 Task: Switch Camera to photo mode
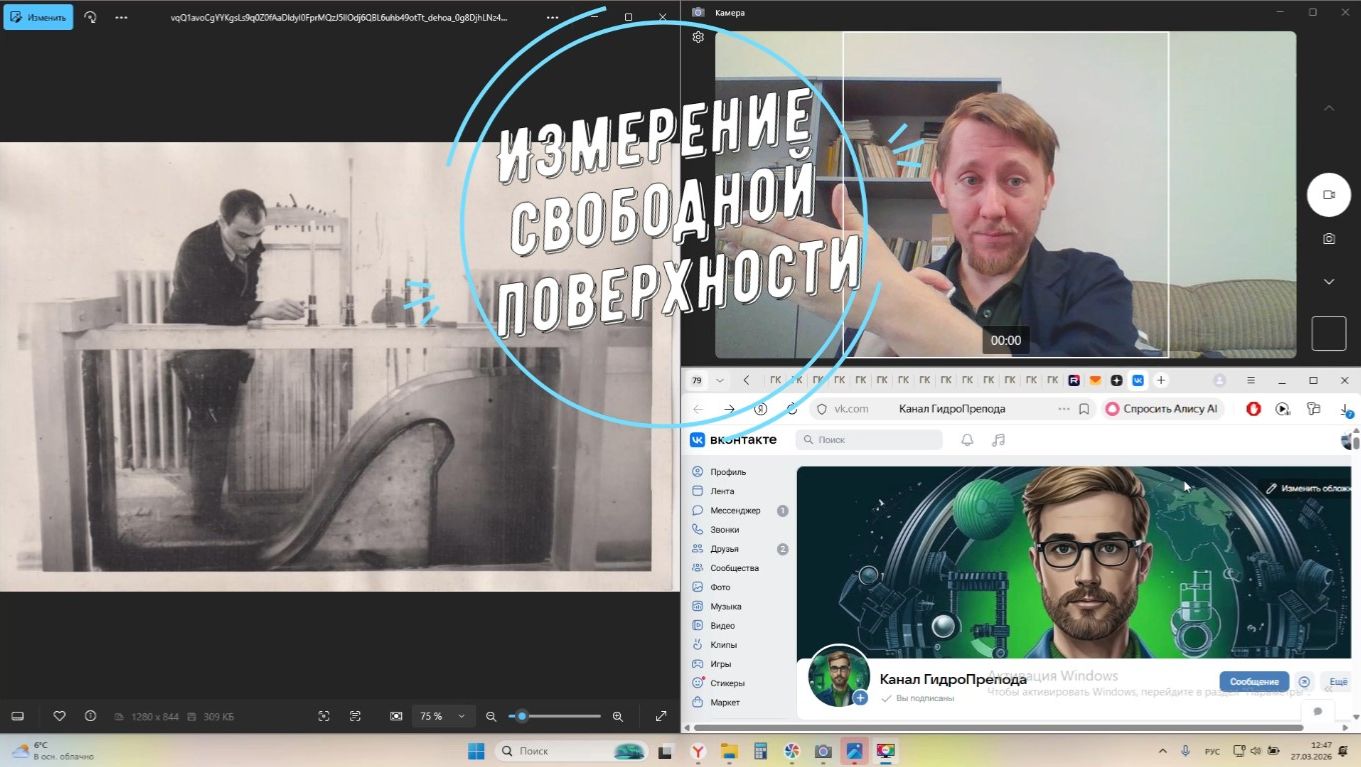click(1328, 239)
